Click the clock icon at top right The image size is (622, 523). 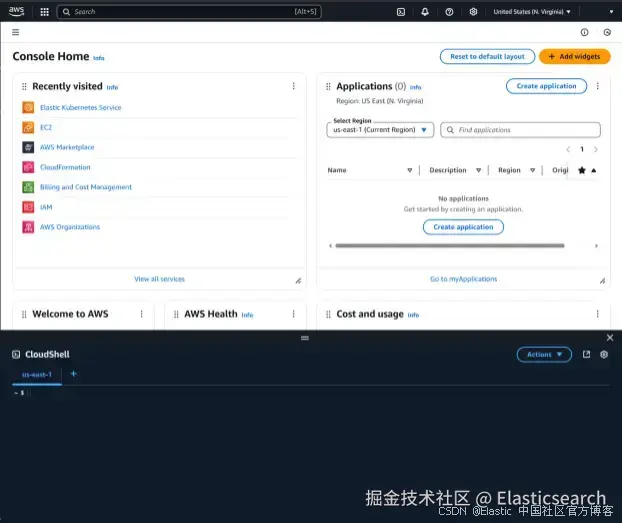pos(607,32)
